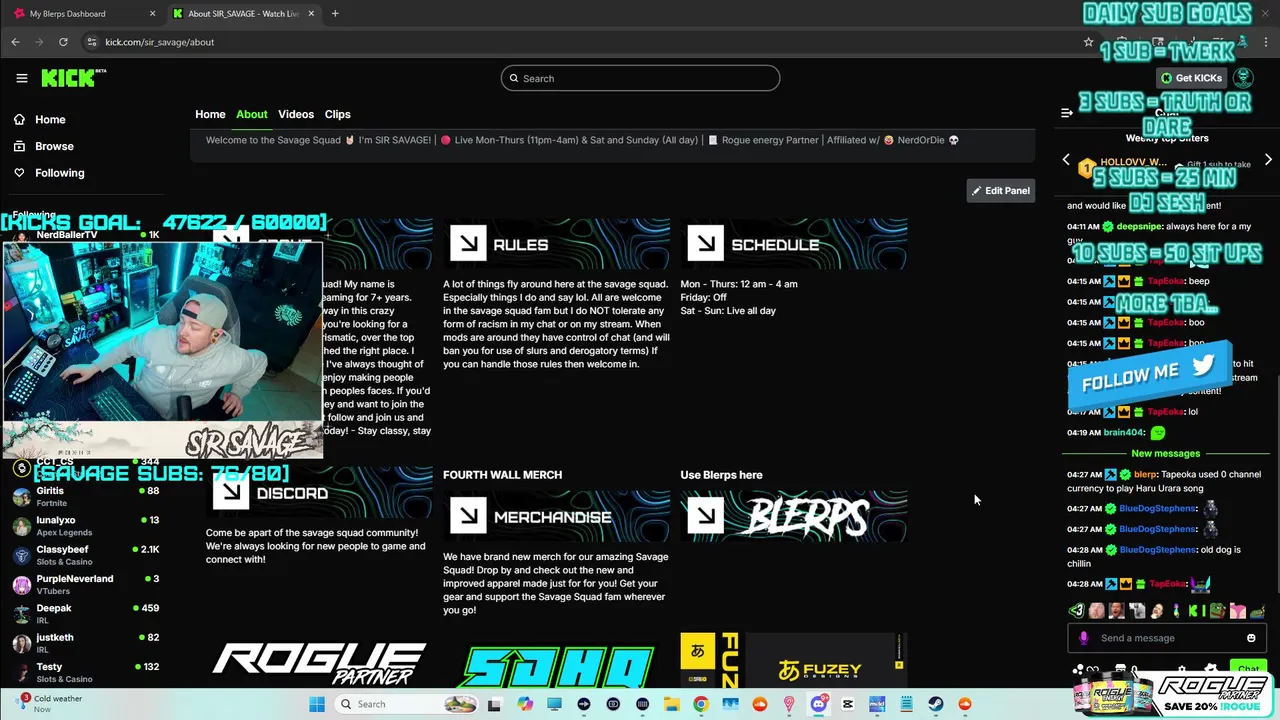The height and width of the screenshot is (720, 1280).
Task: Open the Fuzey Designs panel image
Action: pyautogui.click(x=794, y=662)
